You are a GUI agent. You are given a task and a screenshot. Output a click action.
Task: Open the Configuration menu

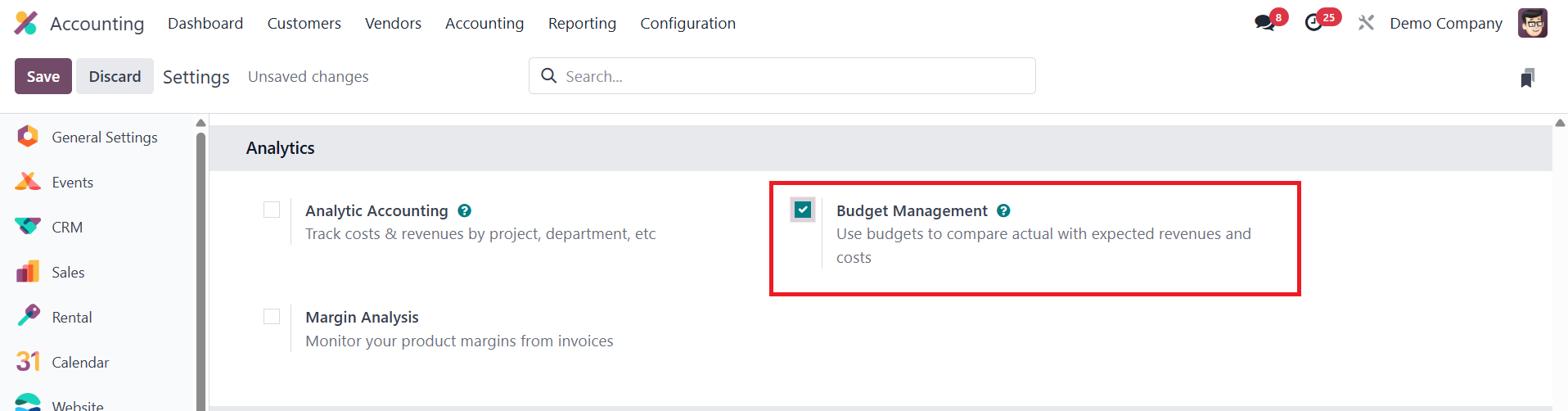687,24
